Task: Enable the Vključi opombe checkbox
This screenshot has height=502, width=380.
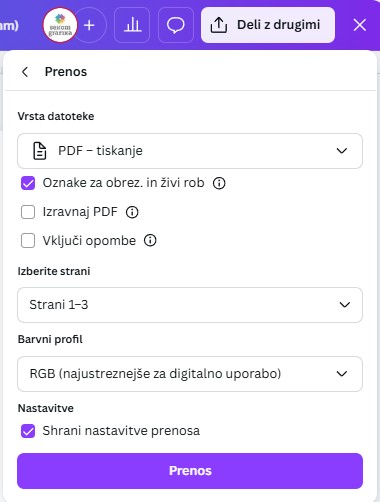Action: pyautogui.click(x=28, y=241)
